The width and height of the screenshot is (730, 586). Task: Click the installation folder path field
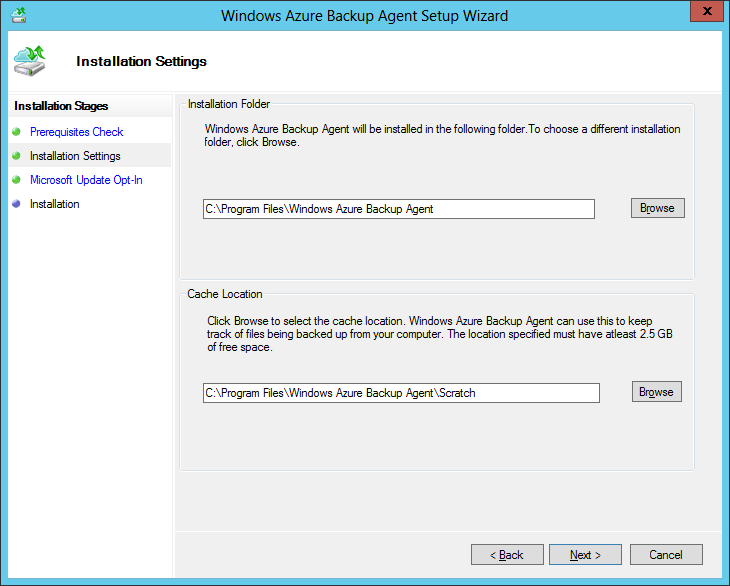(x=399, y=209)
